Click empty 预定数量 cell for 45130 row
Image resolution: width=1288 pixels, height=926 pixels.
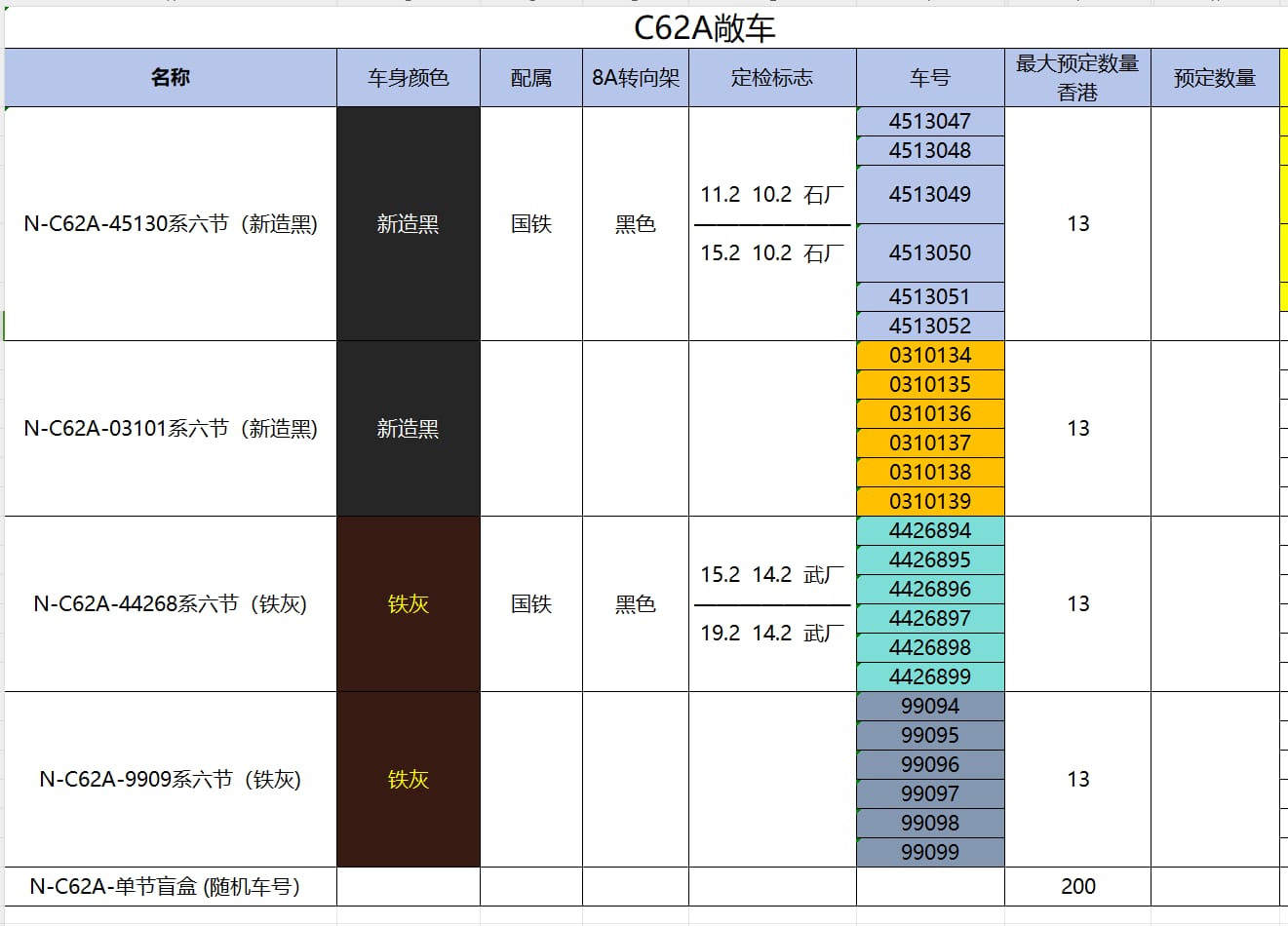(x=1215, y=224)
